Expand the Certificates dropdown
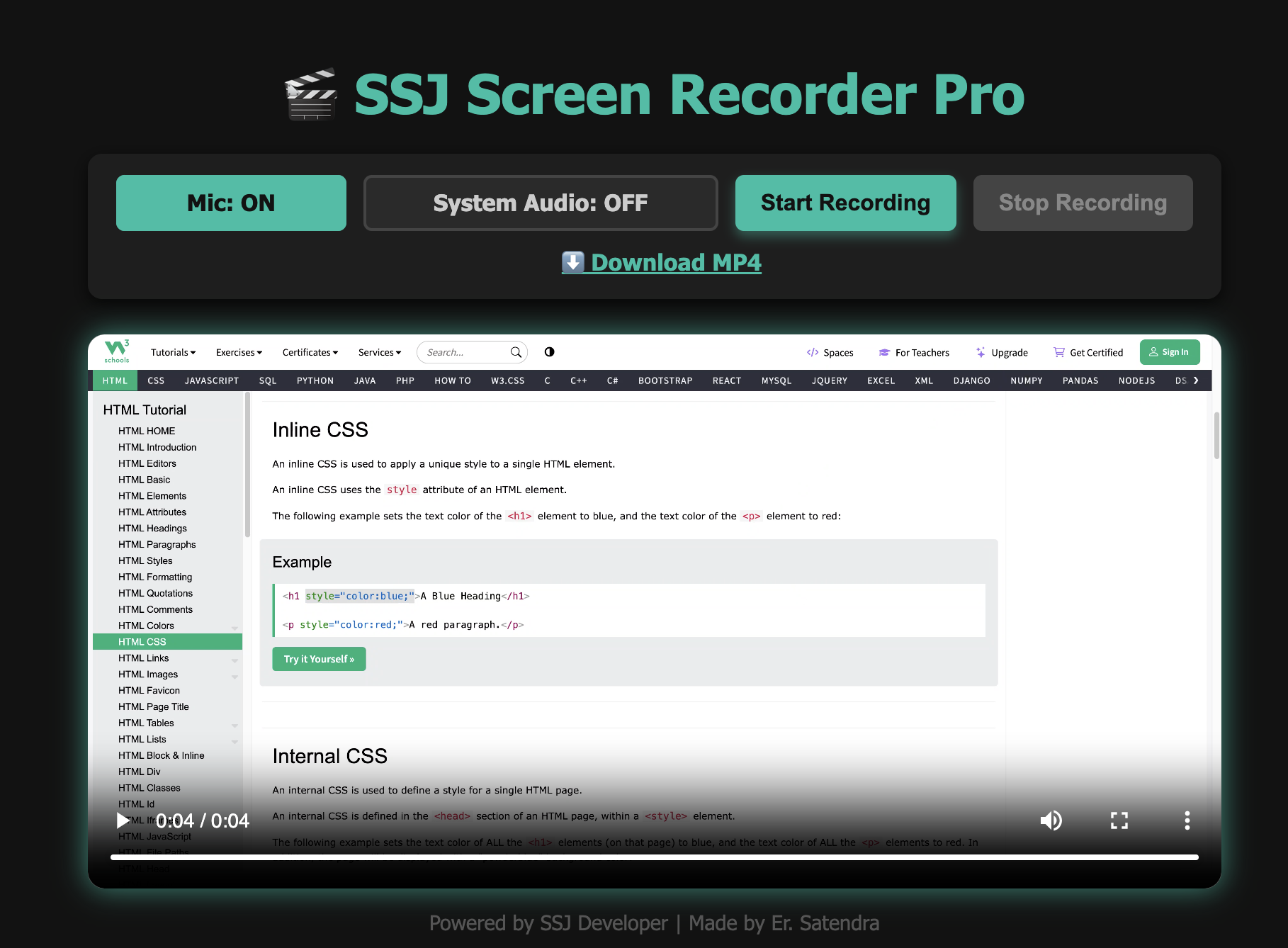Viewport: 1288px width, 948px height. (x=310, y=352)
